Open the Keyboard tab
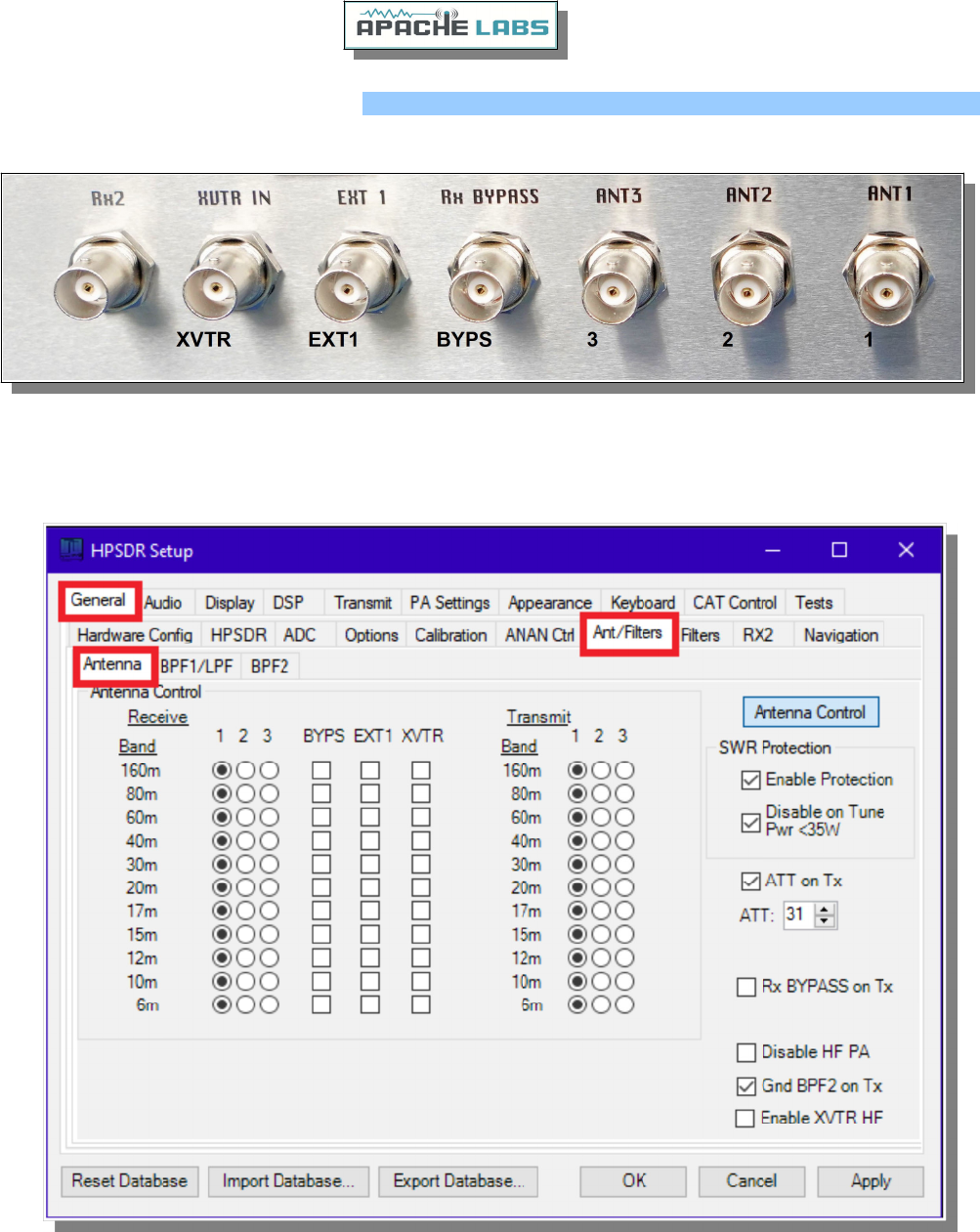Viewport: 980px width, 1232px height. 643,603
